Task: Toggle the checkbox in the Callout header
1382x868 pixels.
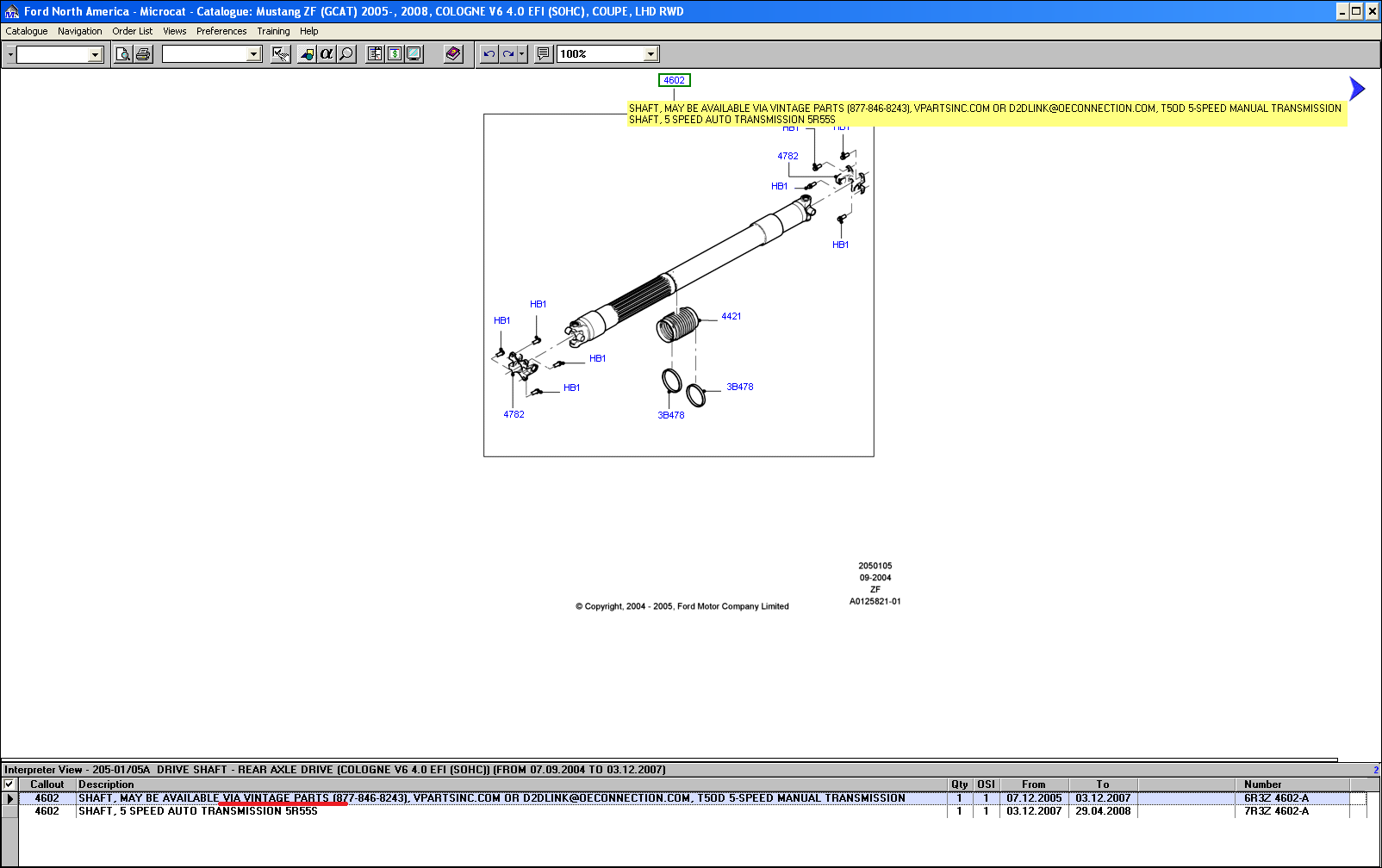Action: pos(9,784)
